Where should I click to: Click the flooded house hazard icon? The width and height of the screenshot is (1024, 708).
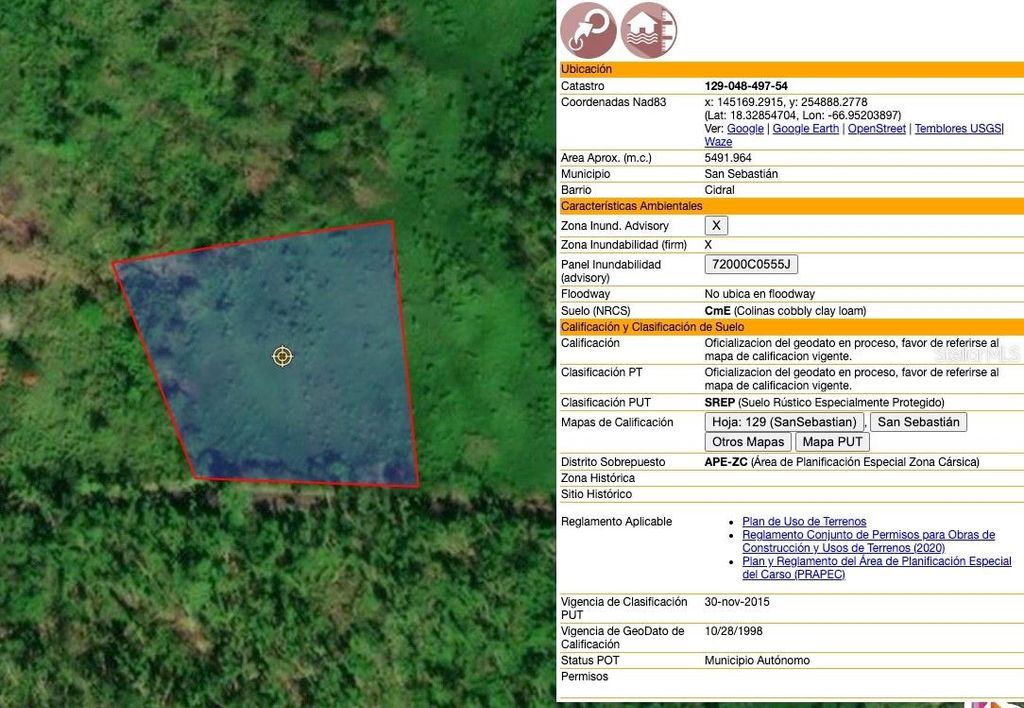[648, 30]
